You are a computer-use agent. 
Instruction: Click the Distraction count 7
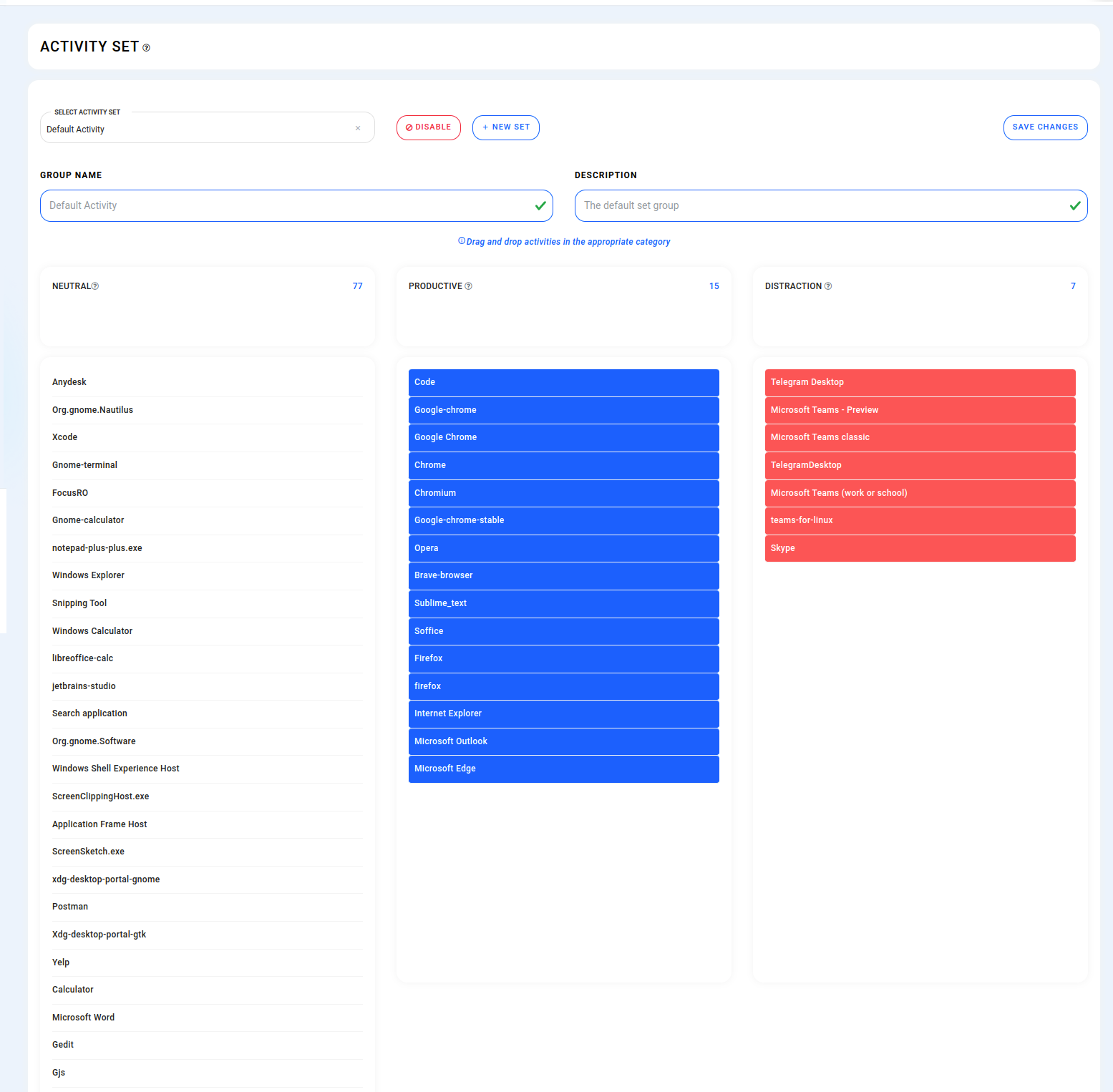1073,286
